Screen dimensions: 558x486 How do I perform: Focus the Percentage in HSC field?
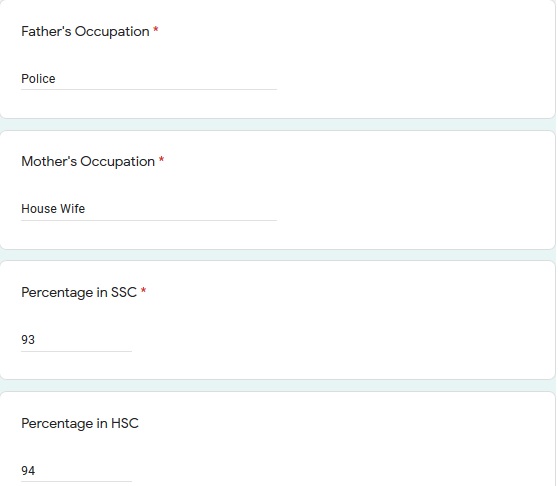pyautogui.click(x=76, y=470)
